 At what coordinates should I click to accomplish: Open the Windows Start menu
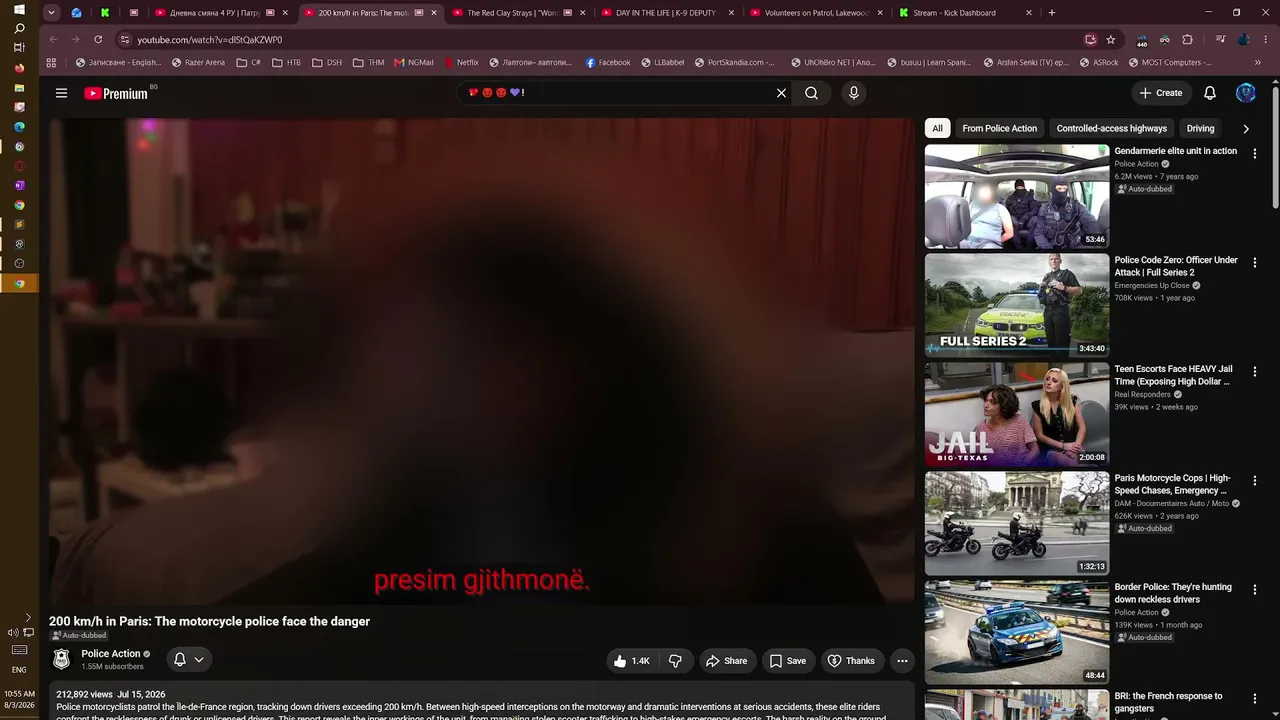(19, 9)
